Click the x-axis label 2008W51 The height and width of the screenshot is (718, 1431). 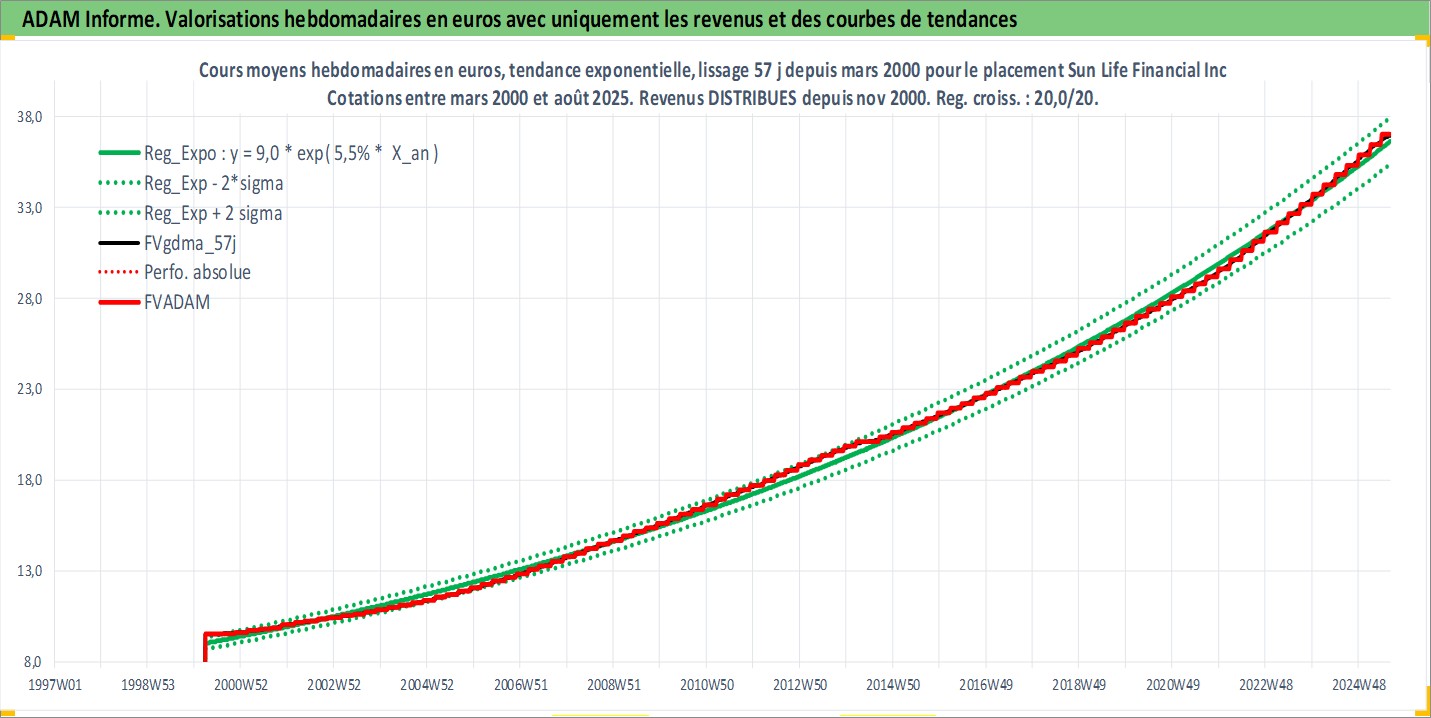pos(613,684)
